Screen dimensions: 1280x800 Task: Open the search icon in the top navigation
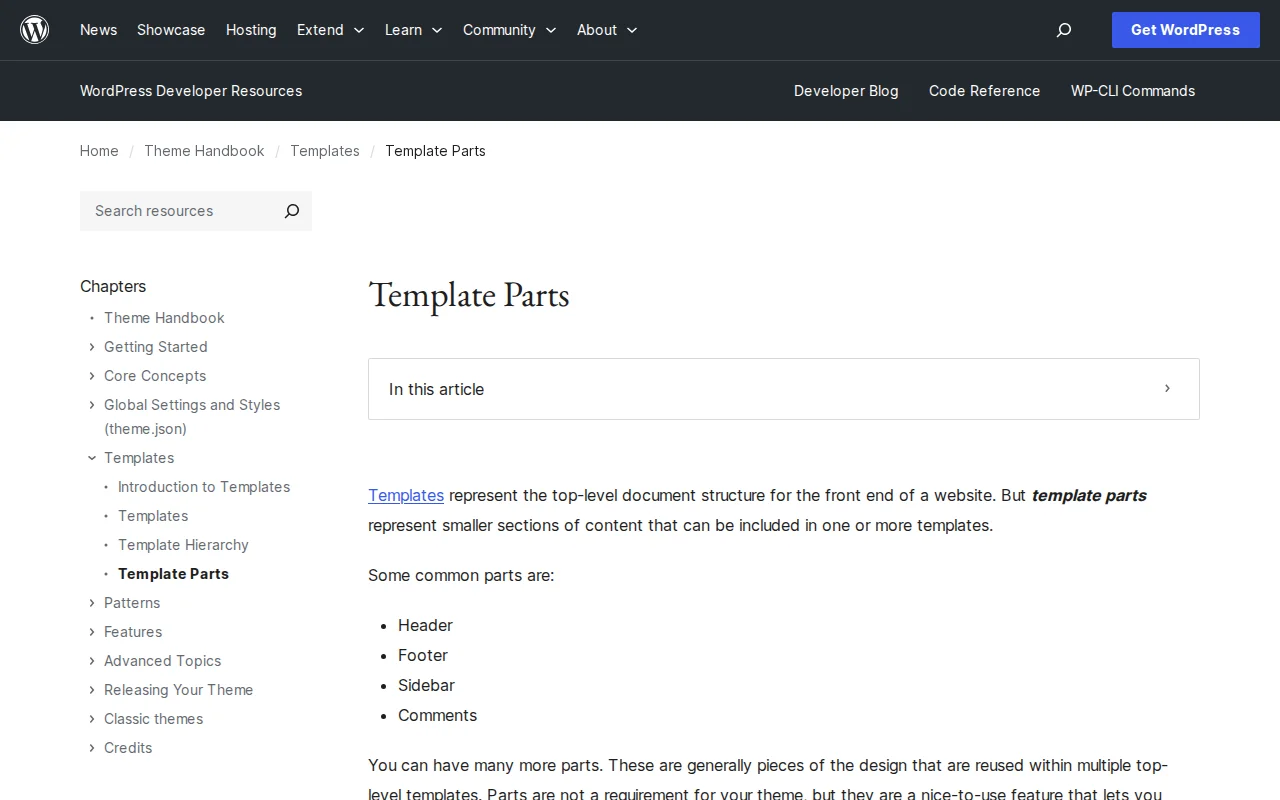[x=1063, y=30]
